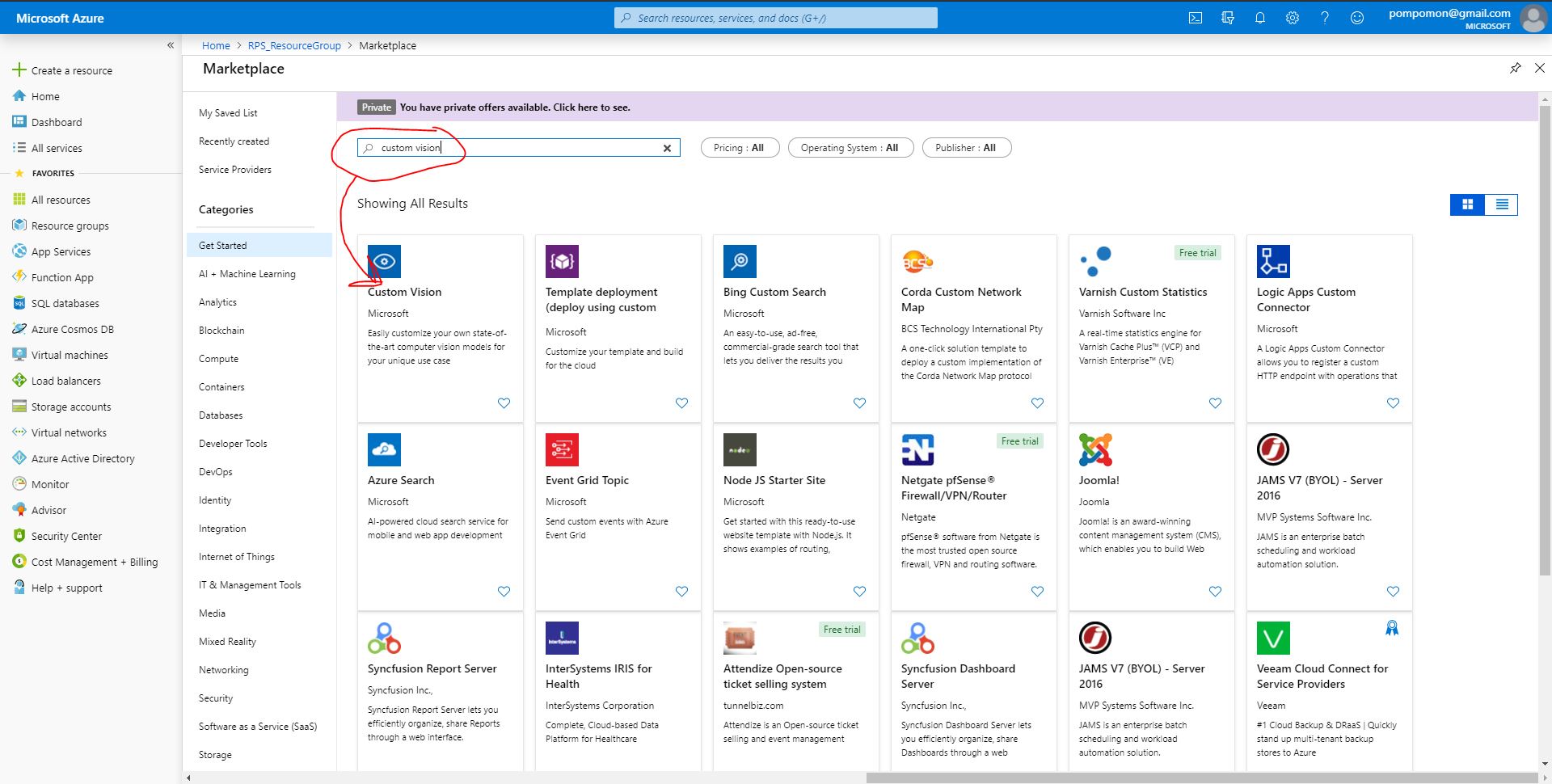Open the Corda Custom Network Map icon
This screenshot has height=784, width=1552.
(917, 261)
